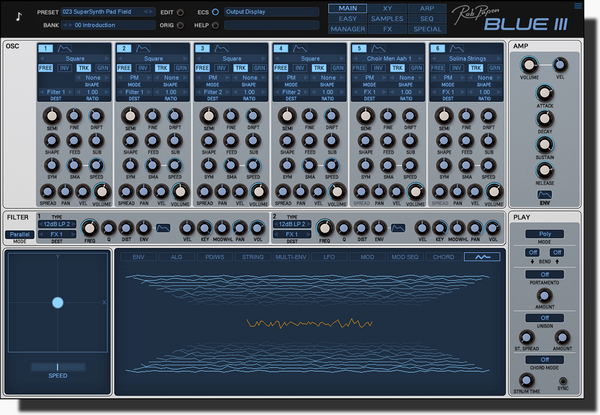Select the waveform display tab icon
Viewport: 600px width, 415px height.
coord(482,256)
